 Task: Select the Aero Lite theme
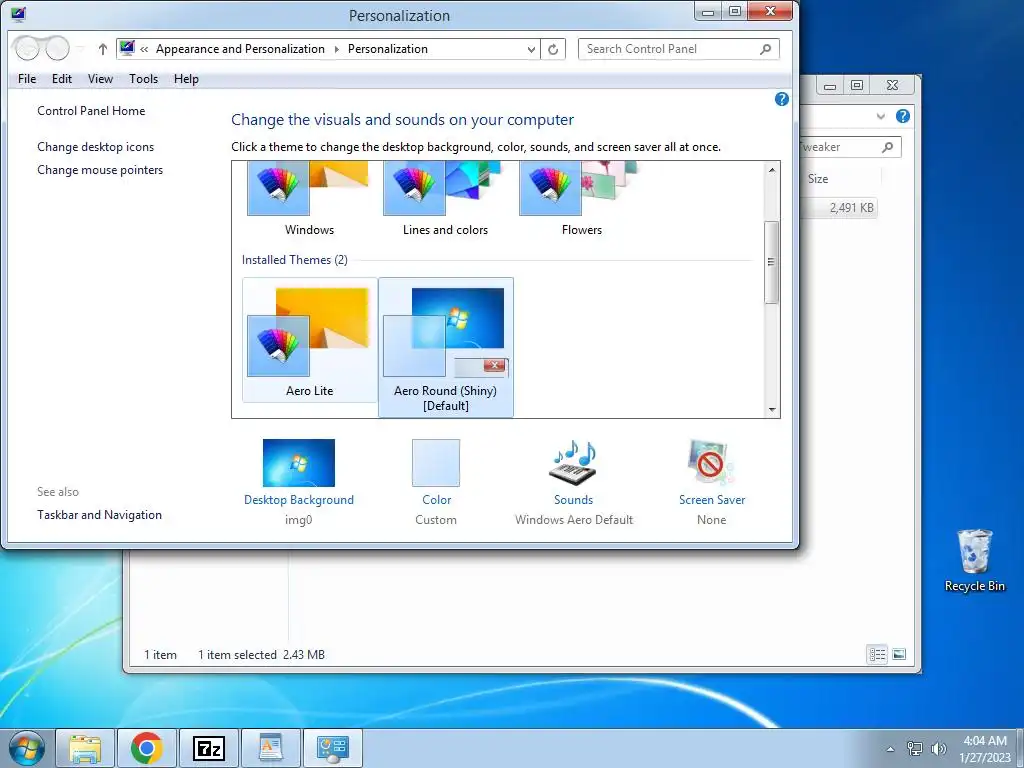[310, 340]
